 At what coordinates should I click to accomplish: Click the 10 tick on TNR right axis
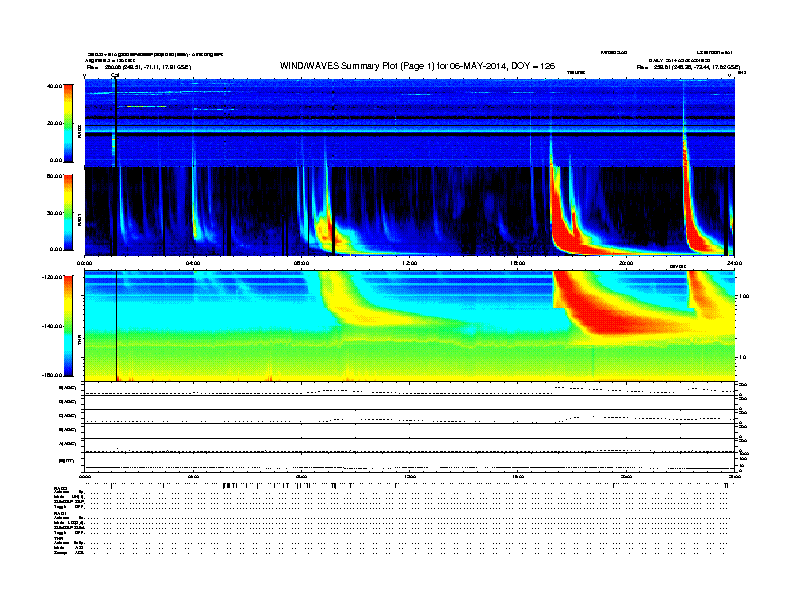pyautogui.click(x=745, y=357)
